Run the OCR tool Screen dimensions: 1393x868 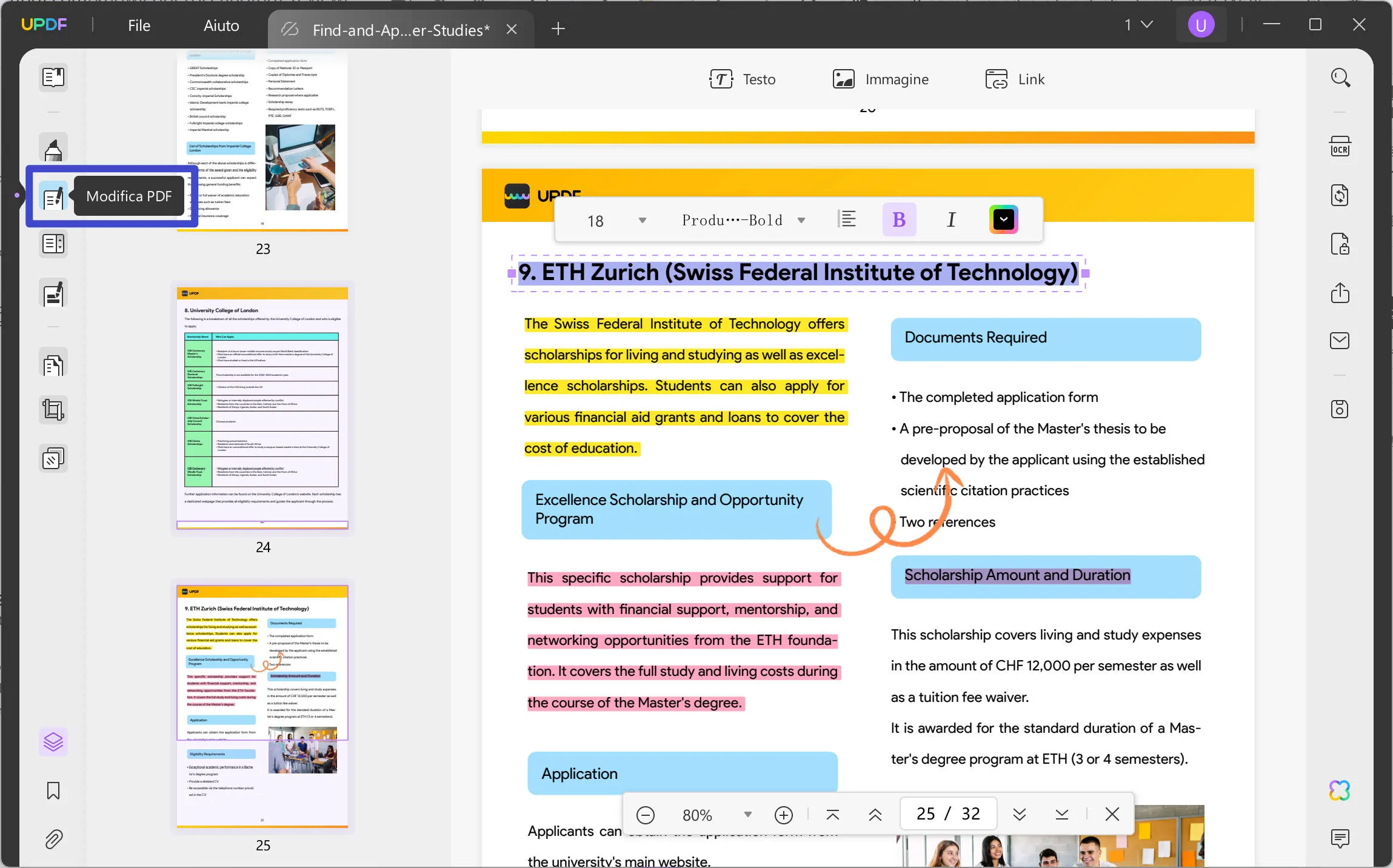[x=1340, y=147]
